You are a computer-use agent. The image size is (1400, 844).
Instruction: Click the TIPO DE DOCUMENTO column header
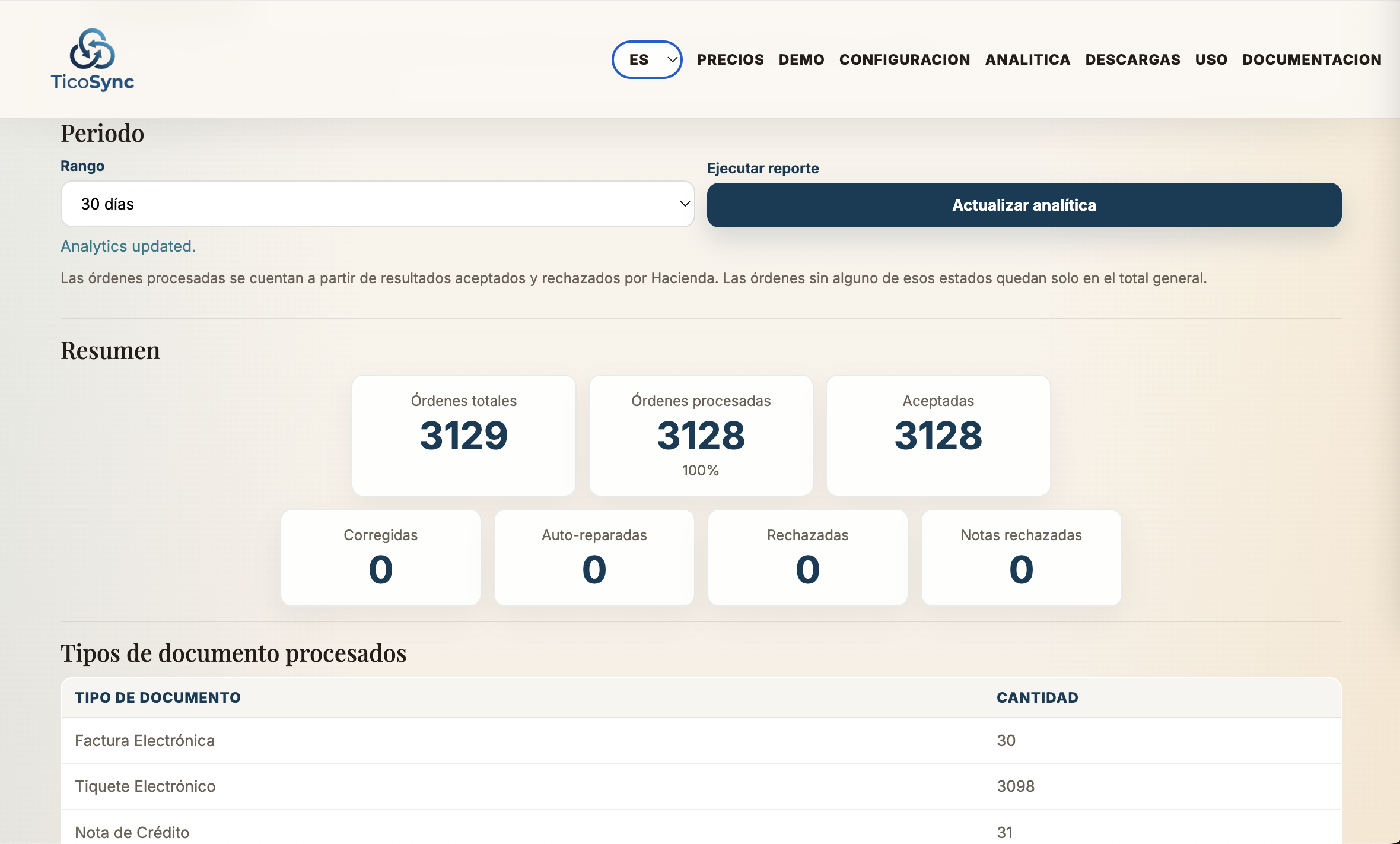click(158, 697)
